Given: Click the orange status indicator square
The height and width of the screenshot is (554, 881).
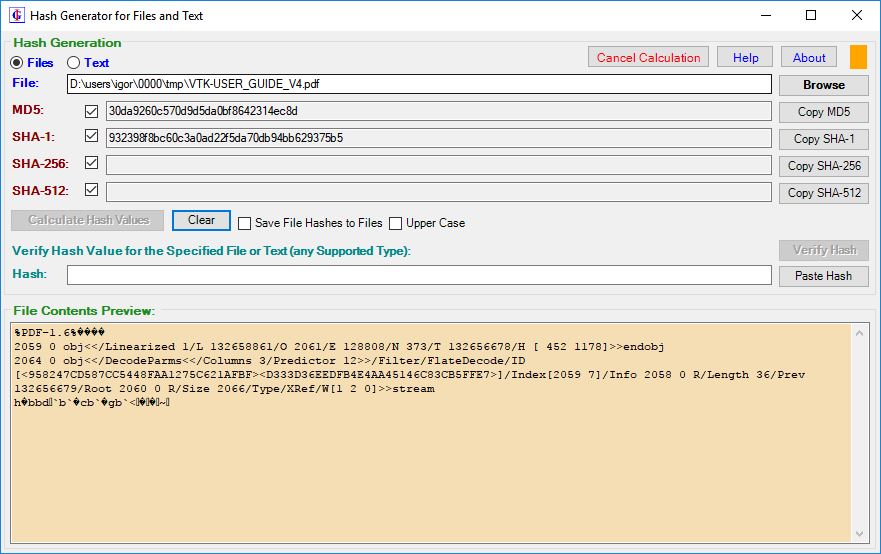Looking at the screenshot, I should (x=858, y=57).
